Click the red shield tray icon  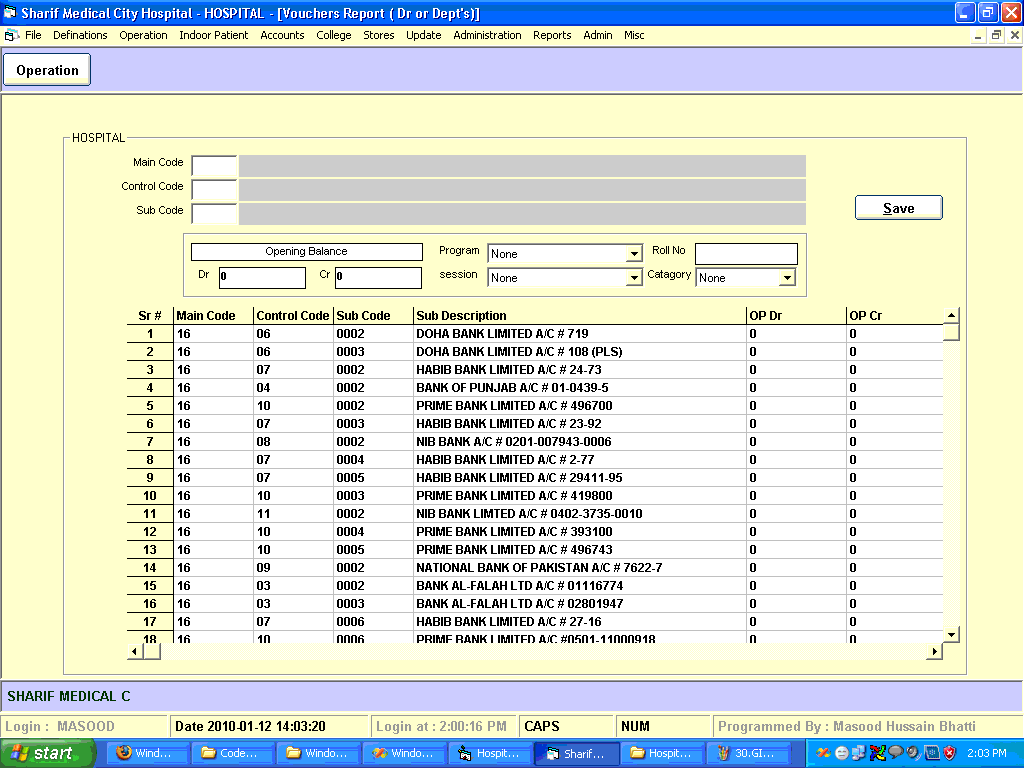(950, 753)
